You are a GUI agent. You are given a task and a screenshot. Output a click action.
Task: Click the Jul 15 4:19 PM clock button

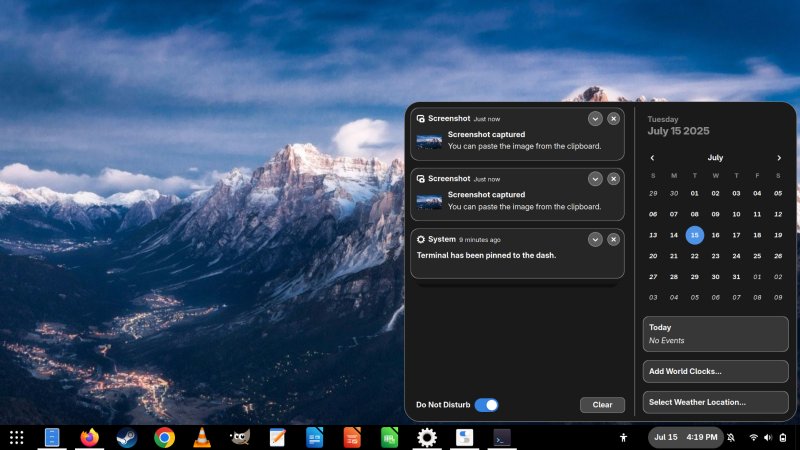tap(686, 437)
